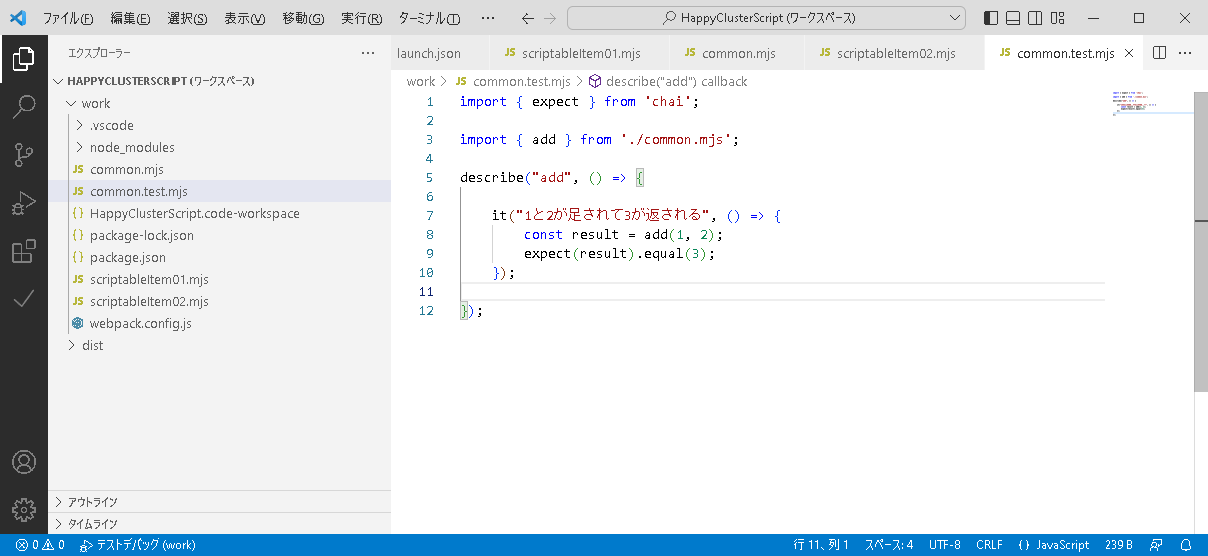Open Explorer views and more actions ellipsis
The image size is (1208, 556).
coord(368,53)
